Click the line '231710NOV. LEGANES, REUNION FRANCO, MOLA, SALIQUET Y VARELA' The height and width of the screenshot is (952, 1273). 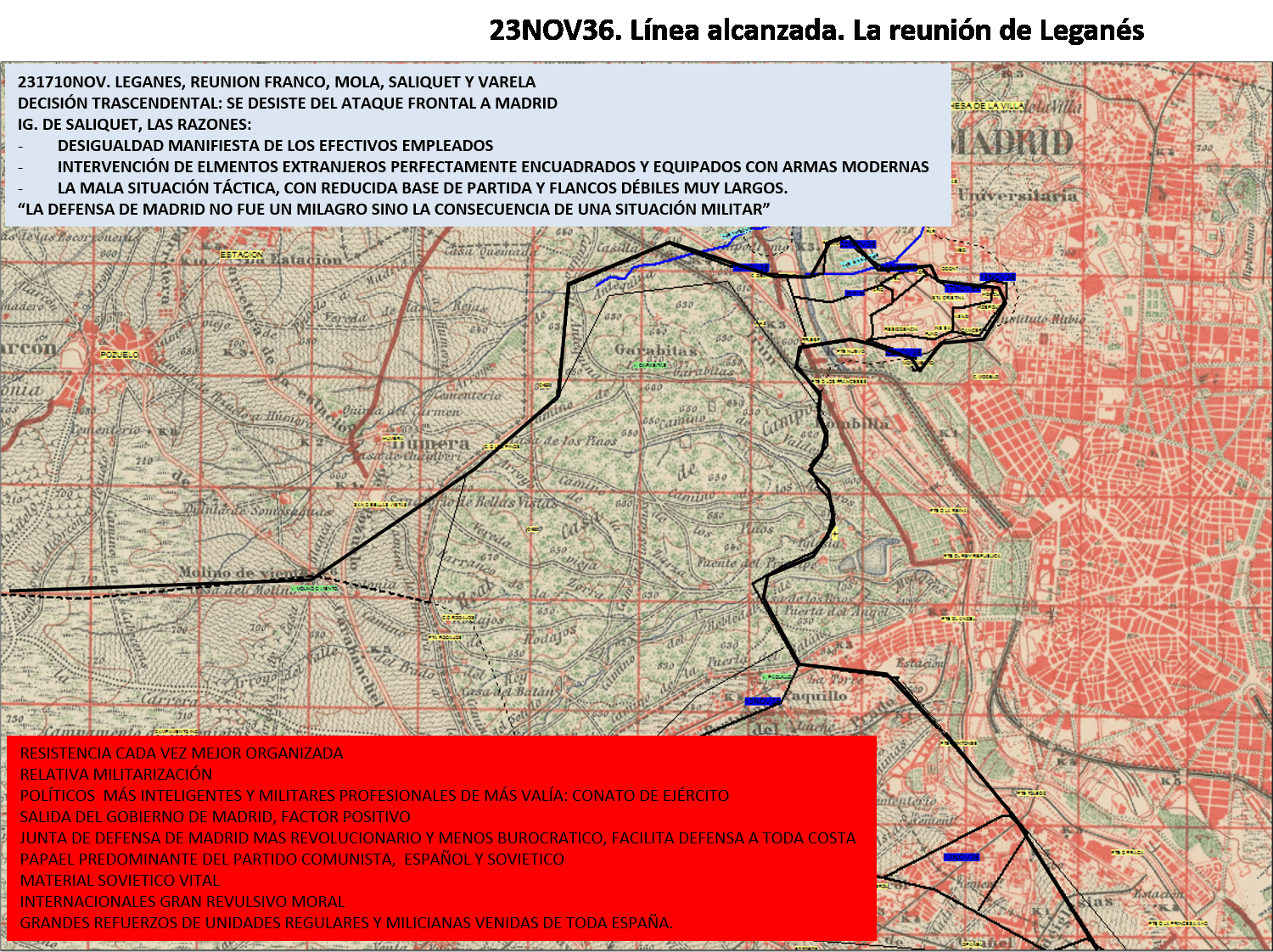point(277,82)
